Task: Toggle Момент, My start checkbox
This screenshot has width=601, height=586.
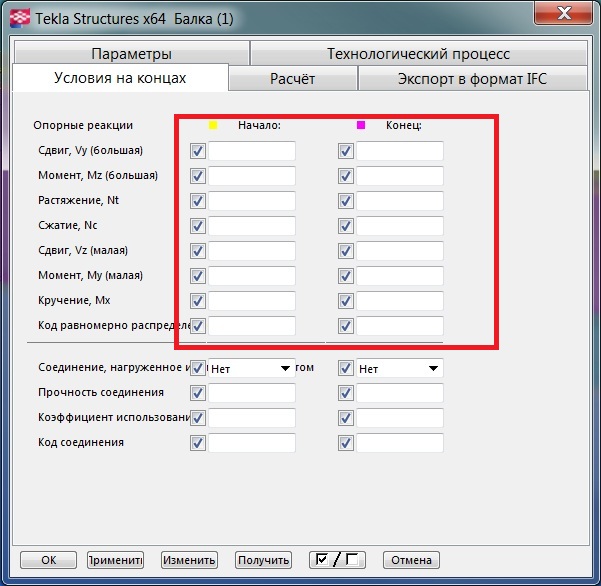Action: point(198,276)
